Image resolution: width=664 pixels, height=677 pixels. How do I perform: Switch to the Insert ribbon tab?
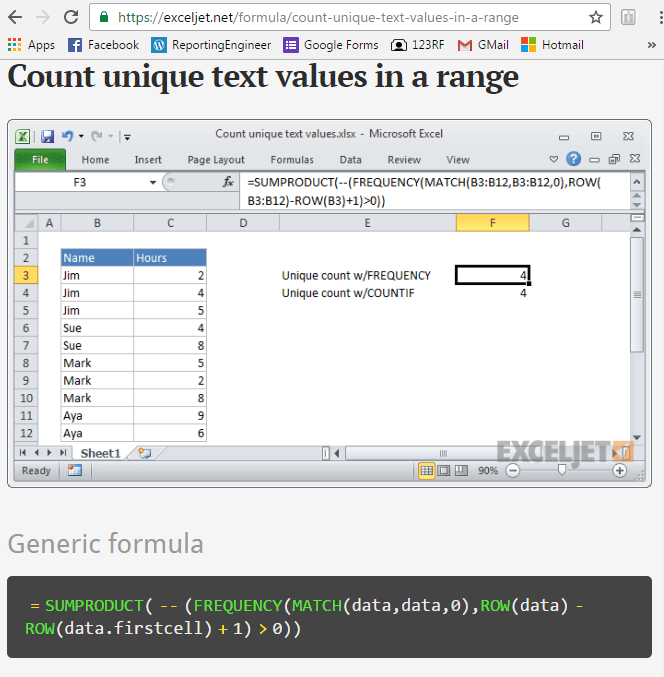coord(148,160)
